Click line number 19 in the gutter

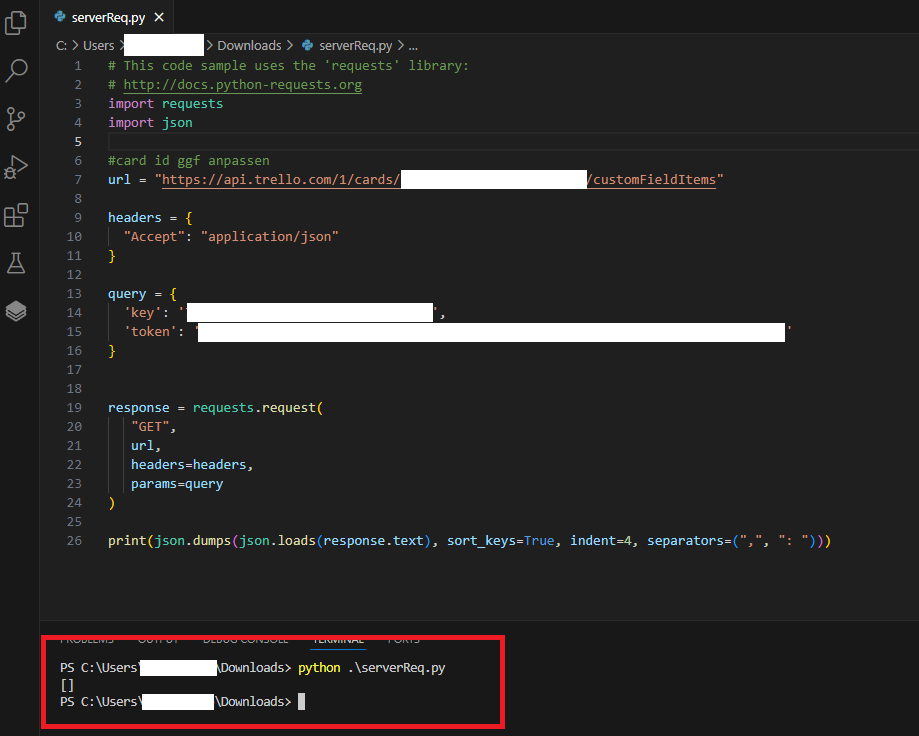pyautogui.click(x=74, y=407)
